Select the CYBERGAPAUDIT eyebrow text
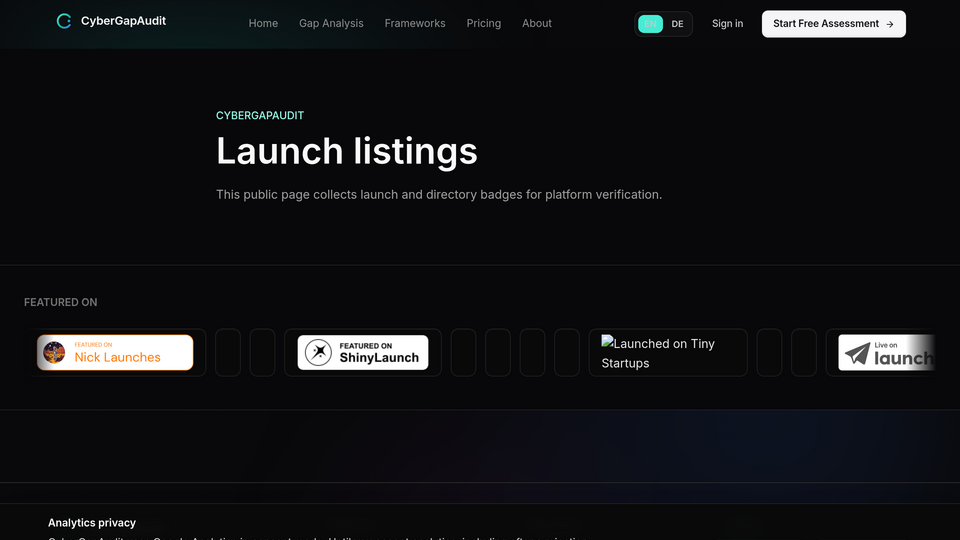The height and width of the screenshot is (540, 960). (x=260, y=116)
